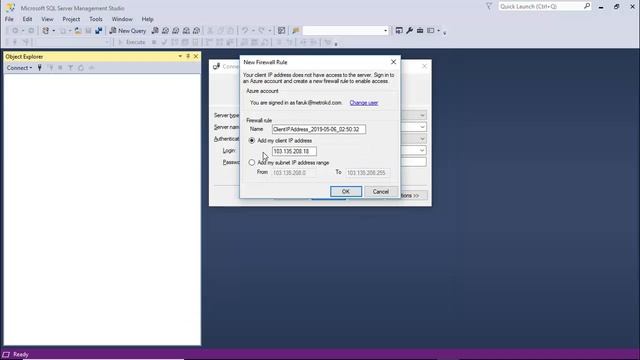Click the window icon left of the wrench
Screen dimensions: 640x360
pos(399,31)
